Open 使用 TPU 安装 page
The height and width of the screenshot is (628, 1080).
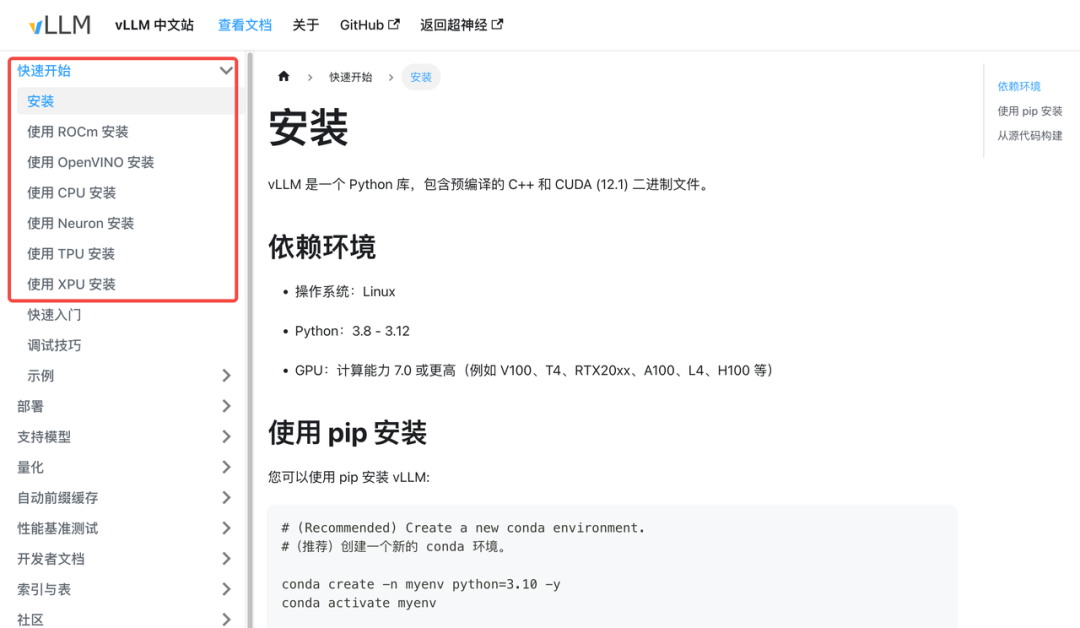(x=71, y=253)
